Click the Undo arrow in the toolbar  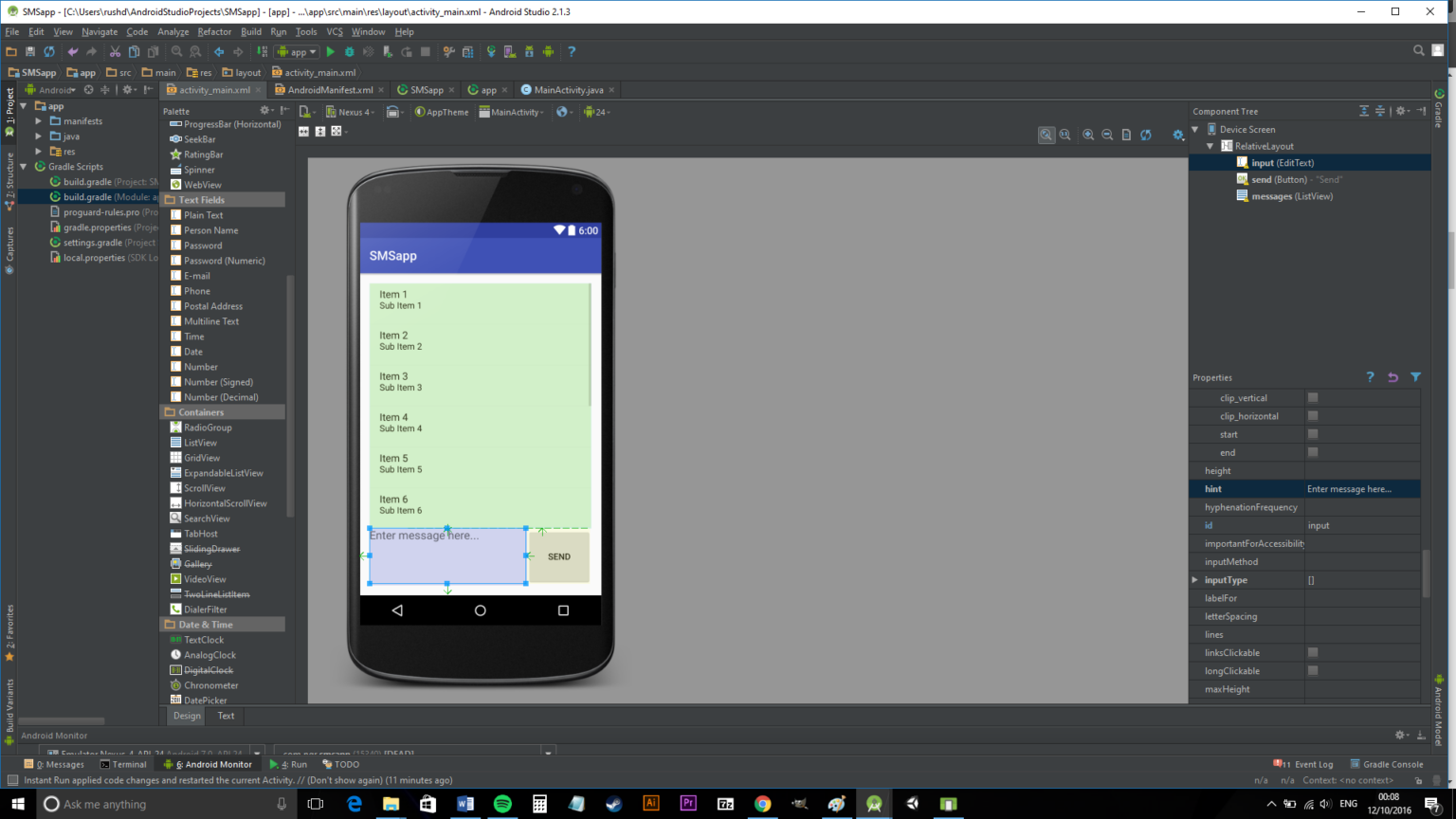tap(73, 52)
